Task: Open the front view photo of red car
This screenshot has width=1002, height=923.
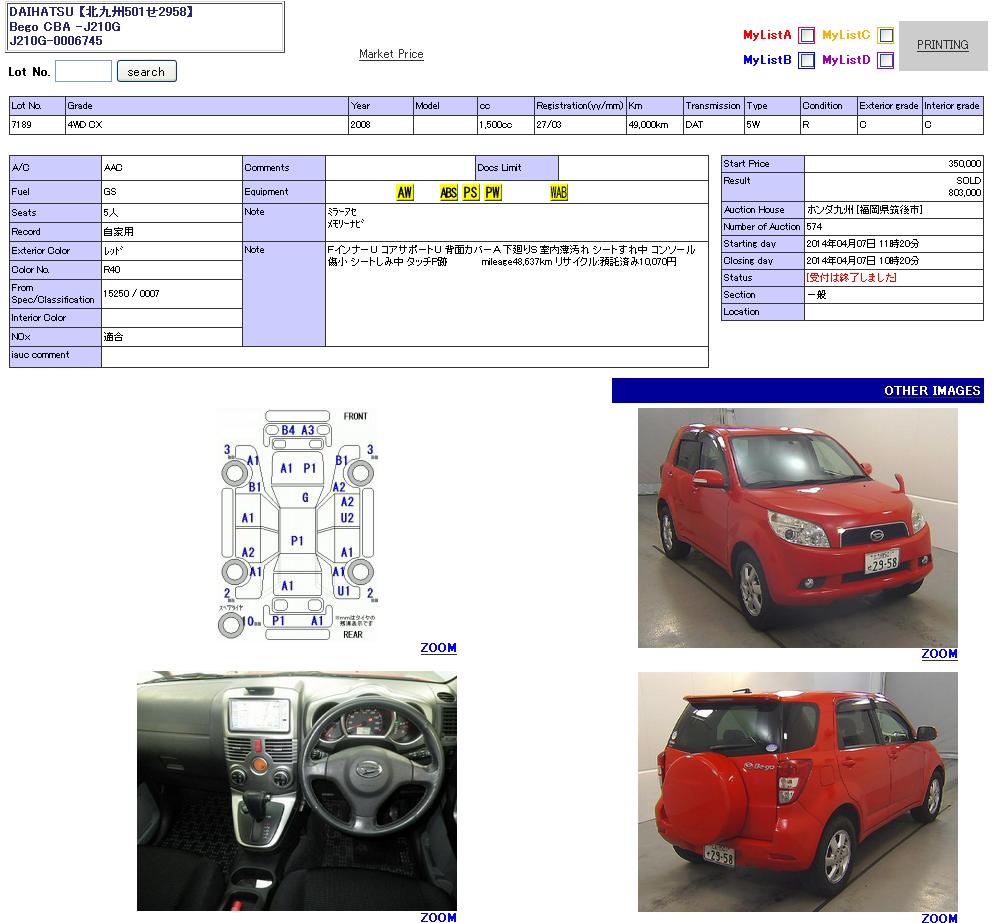Action: [x=797, y=527]
